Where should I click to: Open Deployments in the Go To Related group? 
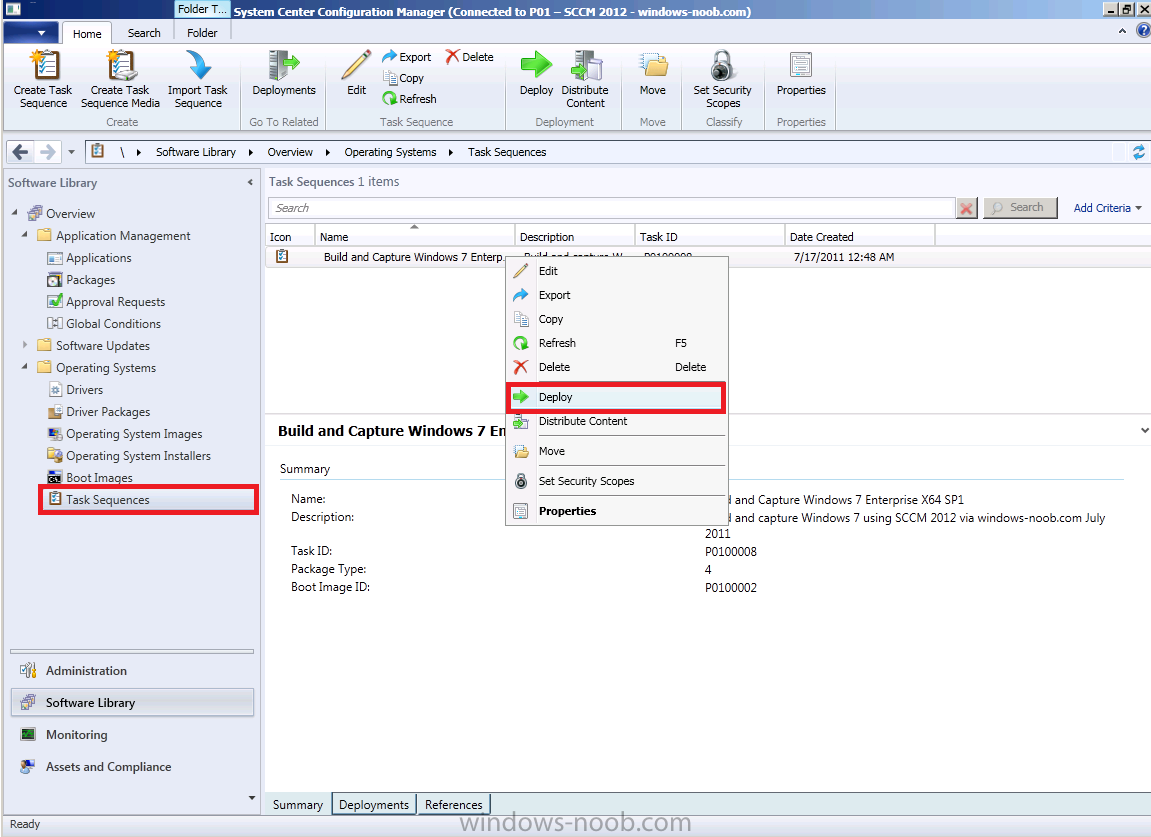pyautogui.click(x=283, y=73)
